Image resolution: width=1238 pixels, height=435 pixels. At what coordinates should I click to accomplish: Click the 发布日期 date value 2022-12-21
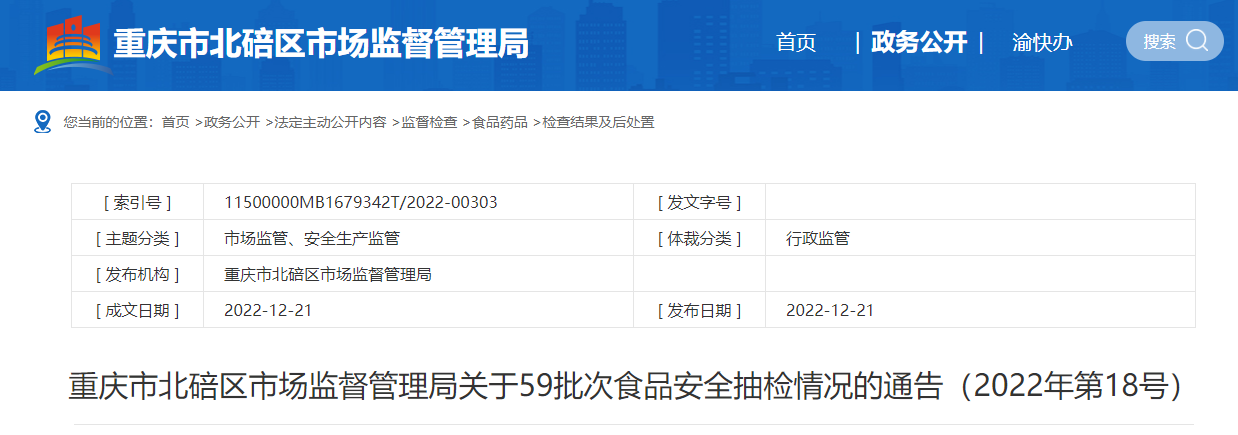(830, 311)
